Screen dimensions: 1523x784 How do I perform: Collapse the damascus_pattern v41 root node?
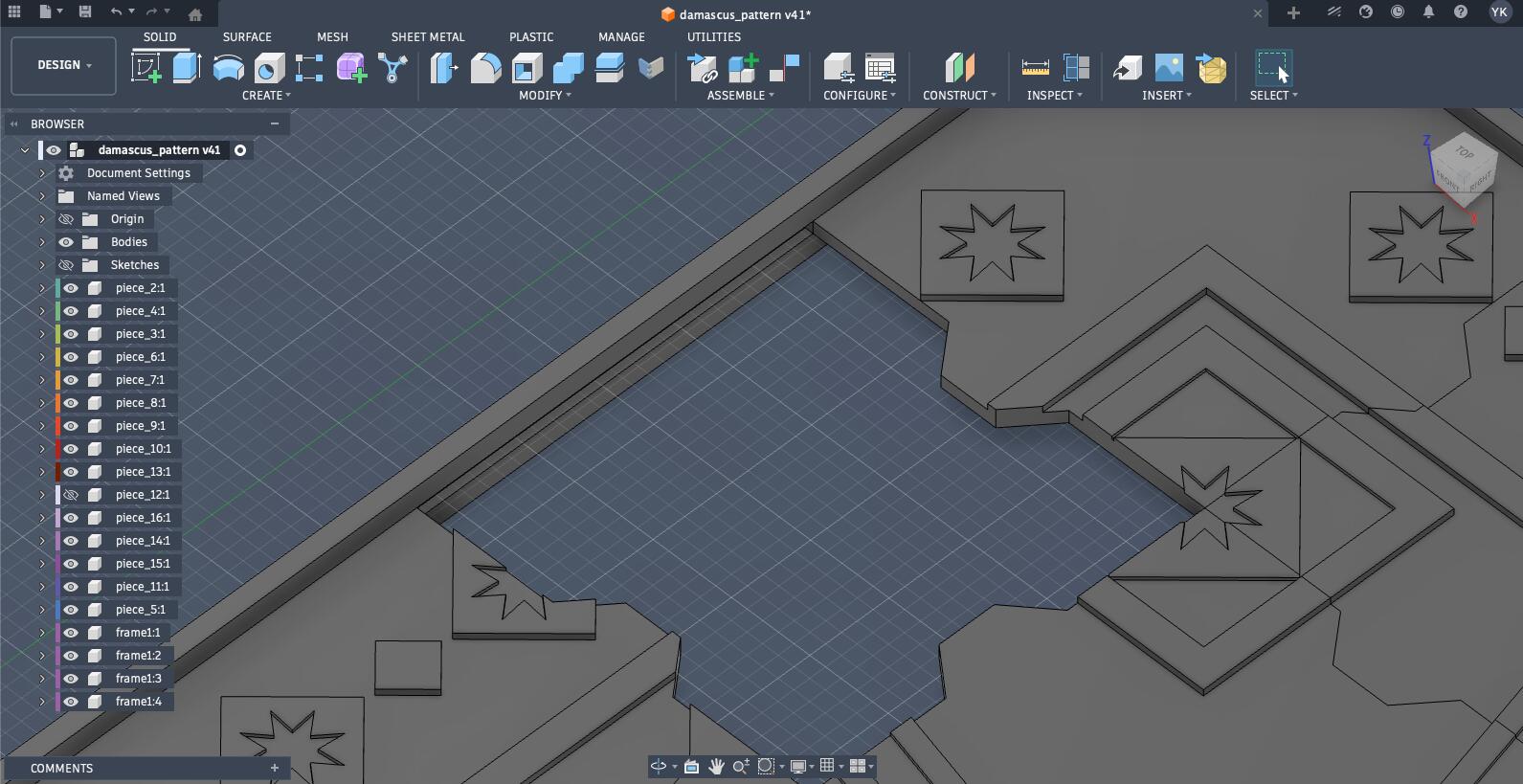26,150
